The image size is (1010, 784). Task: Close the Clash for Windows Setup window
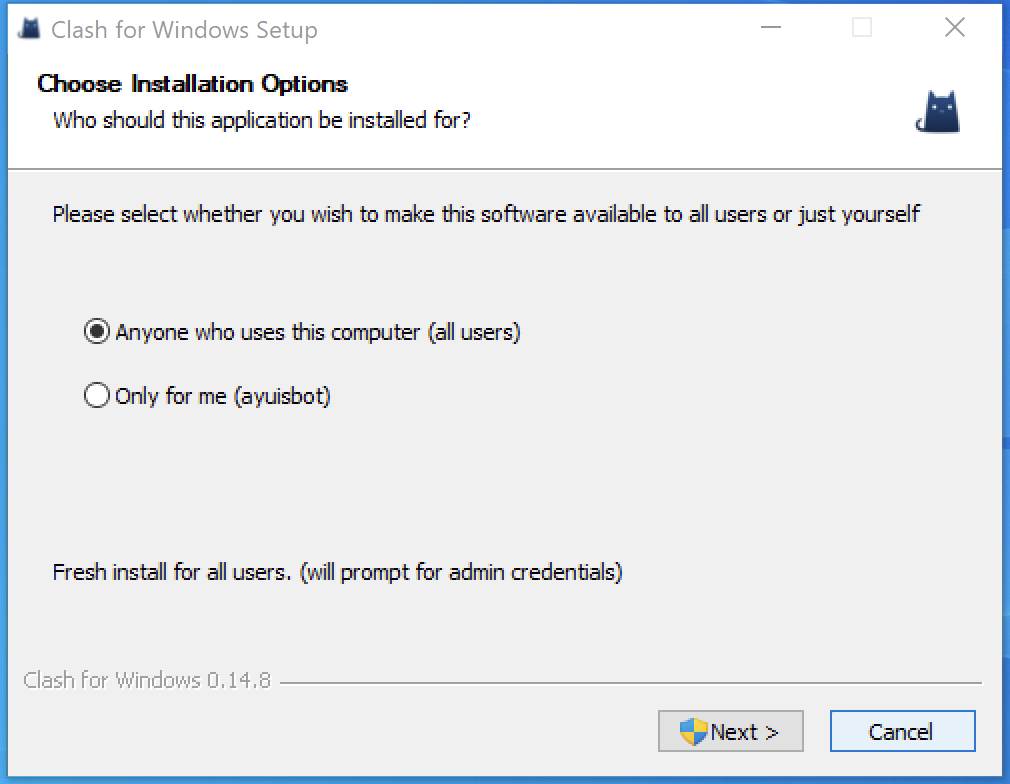click(x=955, y=28)
